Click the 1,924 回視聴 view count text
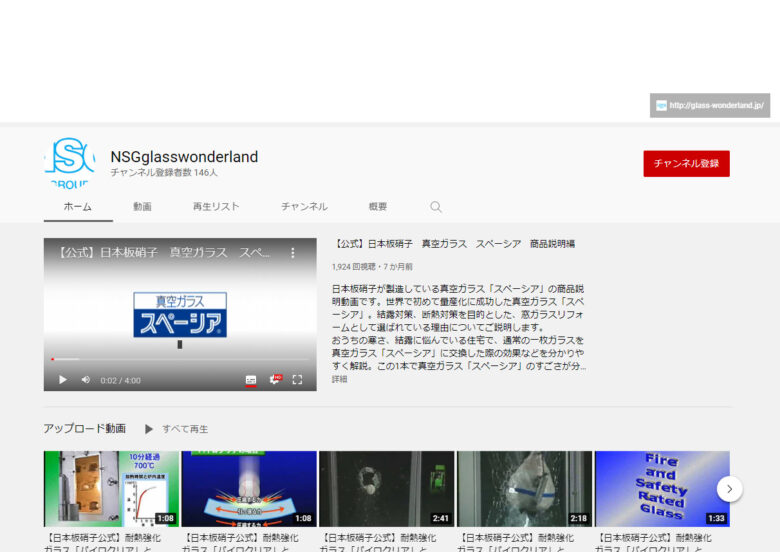Screen dimensions: 780x552 click(353, 267)
